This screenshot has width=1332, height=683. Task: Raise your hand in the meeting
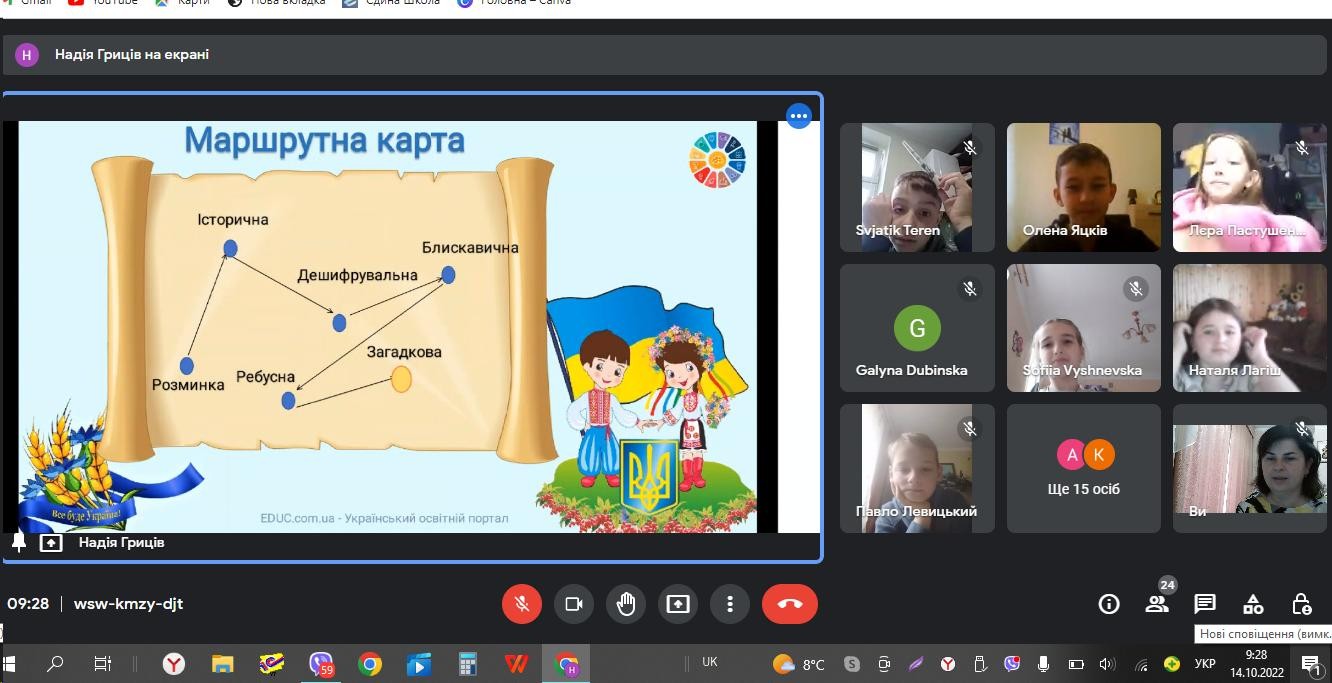(626, 604)
